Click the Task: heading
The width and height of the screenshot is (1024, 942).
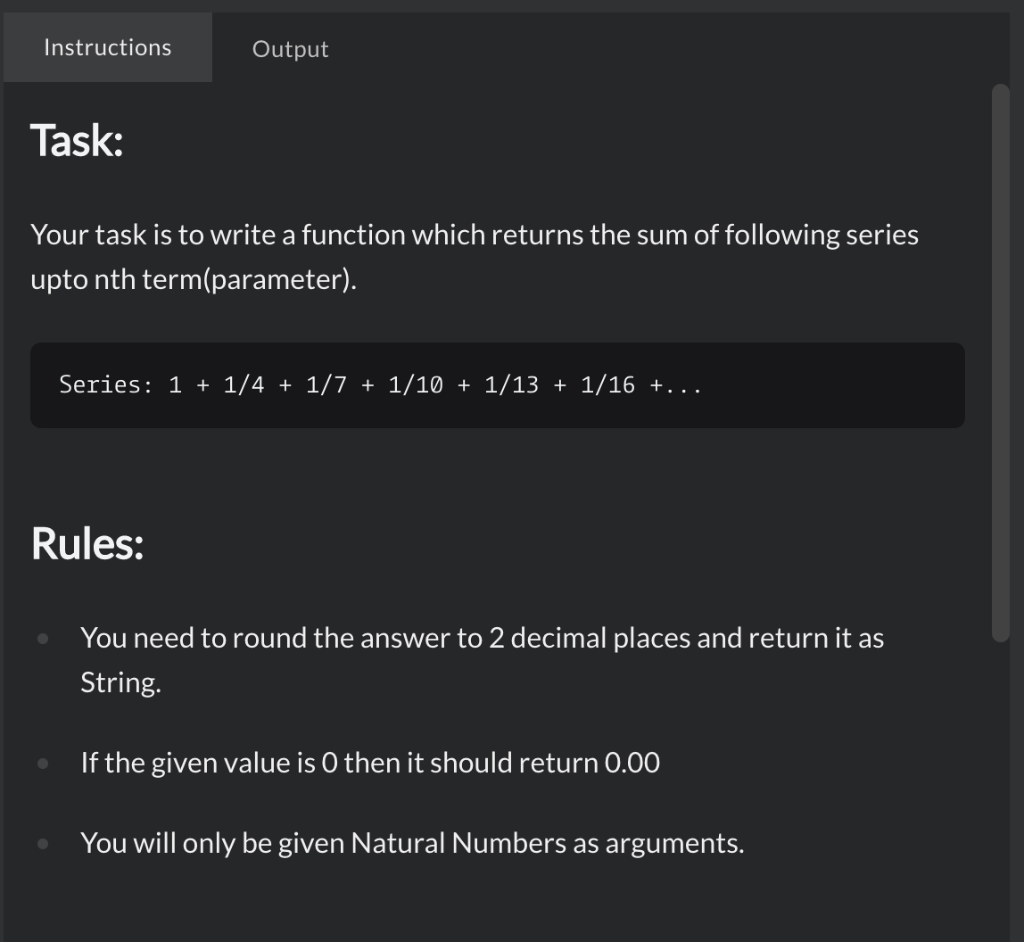point(76,141)
